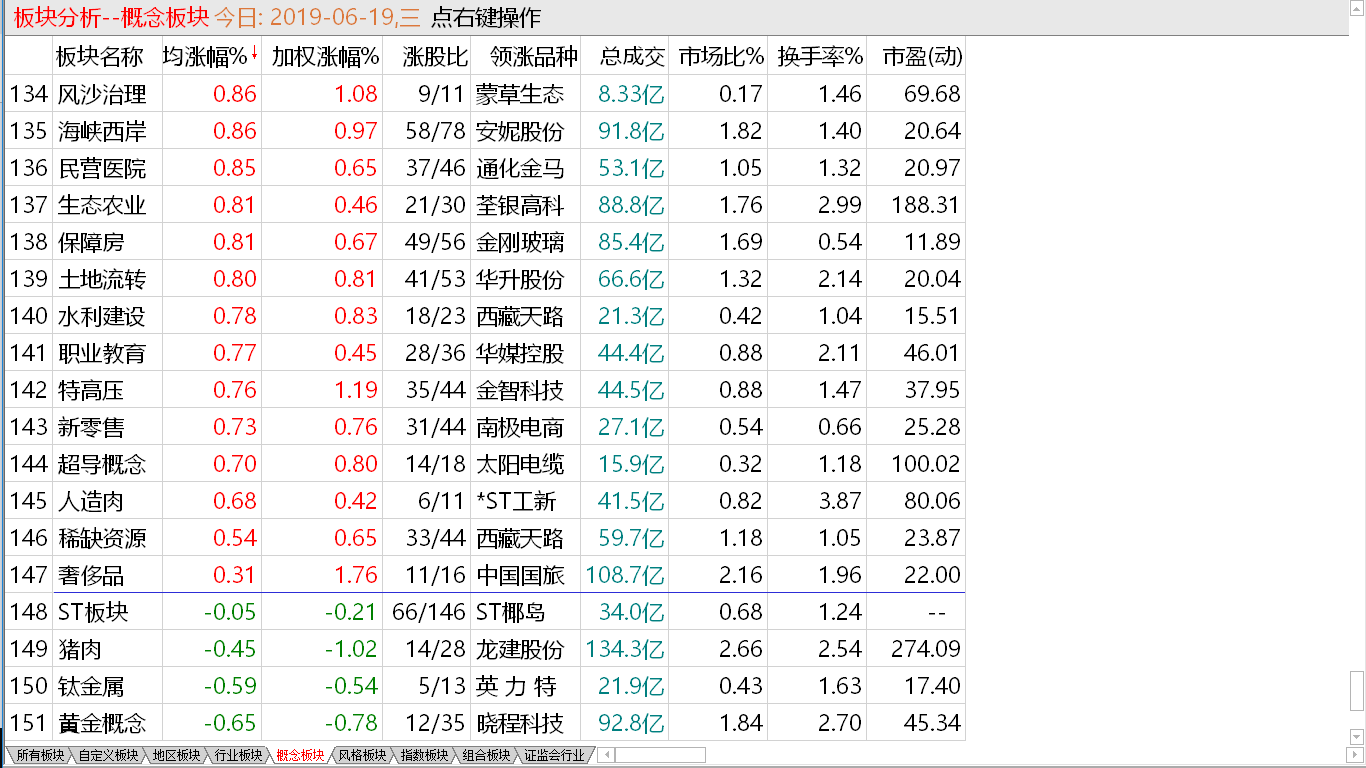Click leading stock 金智科技
Viewport: 1366px width, 768px height.
click(x=520, y=390)
